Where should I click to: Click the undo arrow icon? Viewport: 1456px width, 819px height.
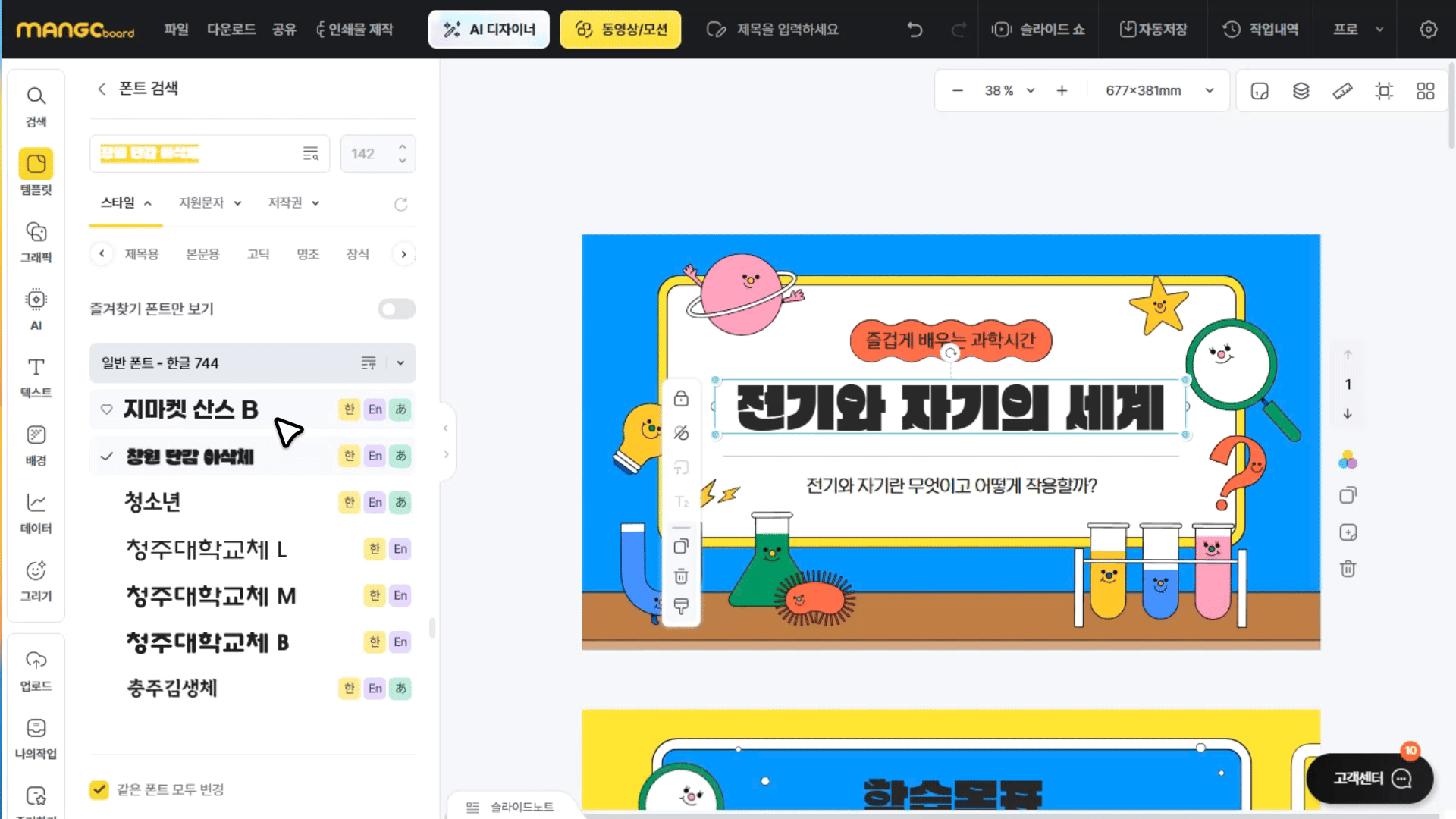(915, 30)
